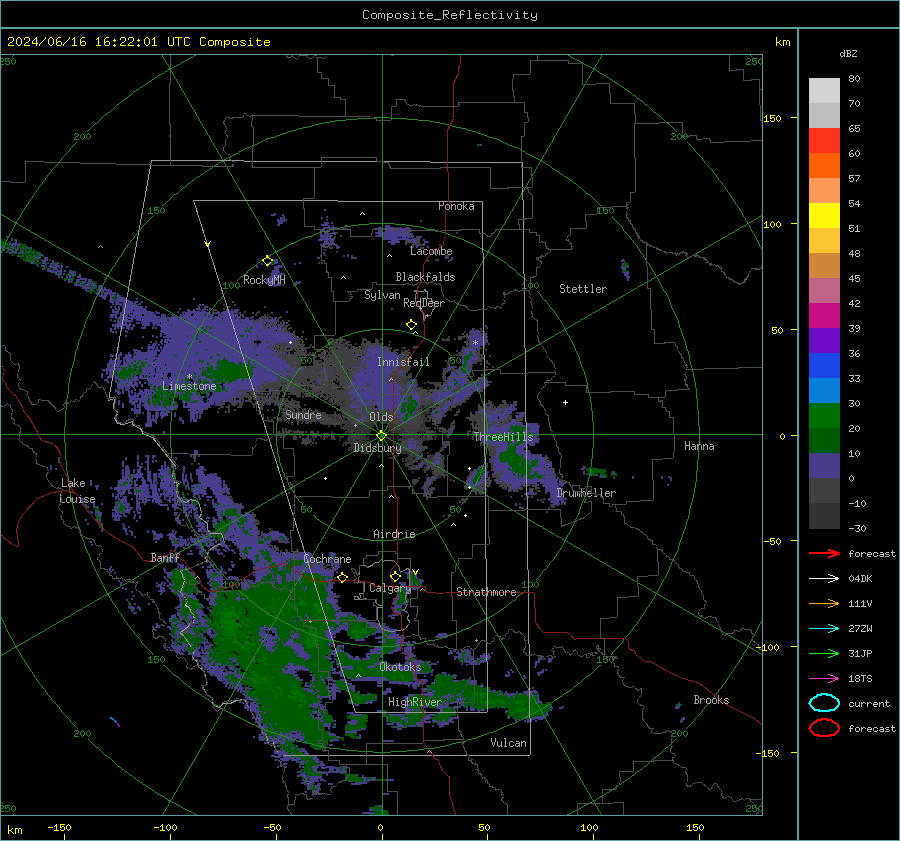Click the Hanna town label
Viewport: 900px width, 841px height.
(x=699, y=446)
